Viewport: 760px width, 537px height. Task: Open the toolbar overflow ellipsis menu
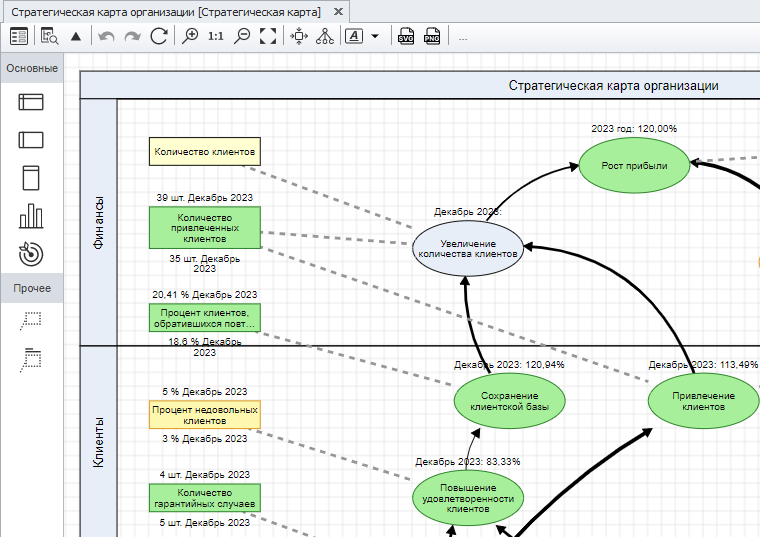[463, 37]
